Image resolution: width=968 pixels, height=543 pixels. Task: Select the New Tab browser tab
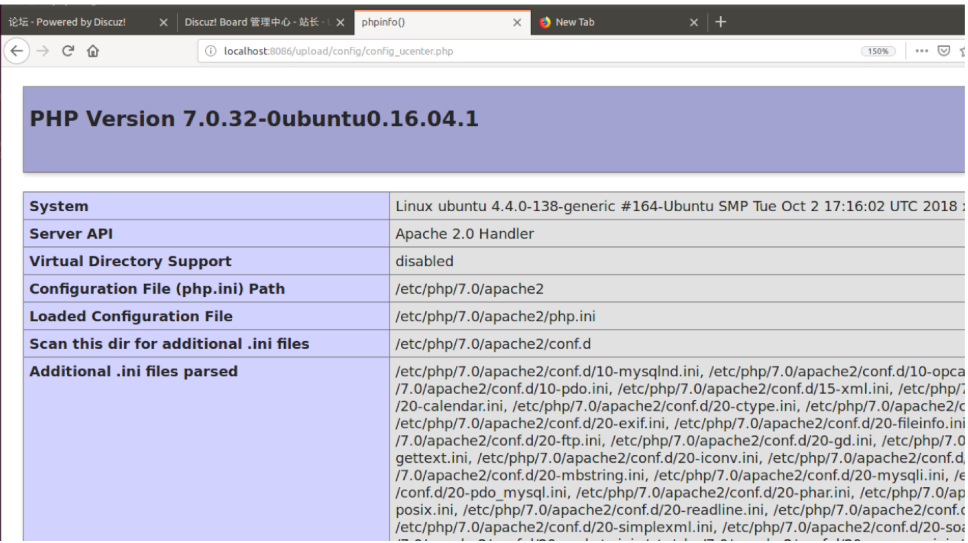click(x=611, y=22)
